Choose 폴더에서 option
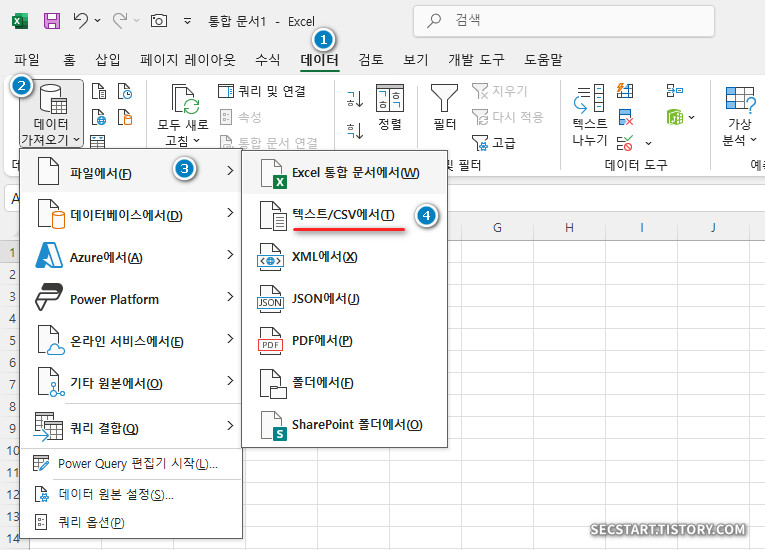Image resolution: width=765 pixels, height=550 pixels. click(x=344, y=383)
